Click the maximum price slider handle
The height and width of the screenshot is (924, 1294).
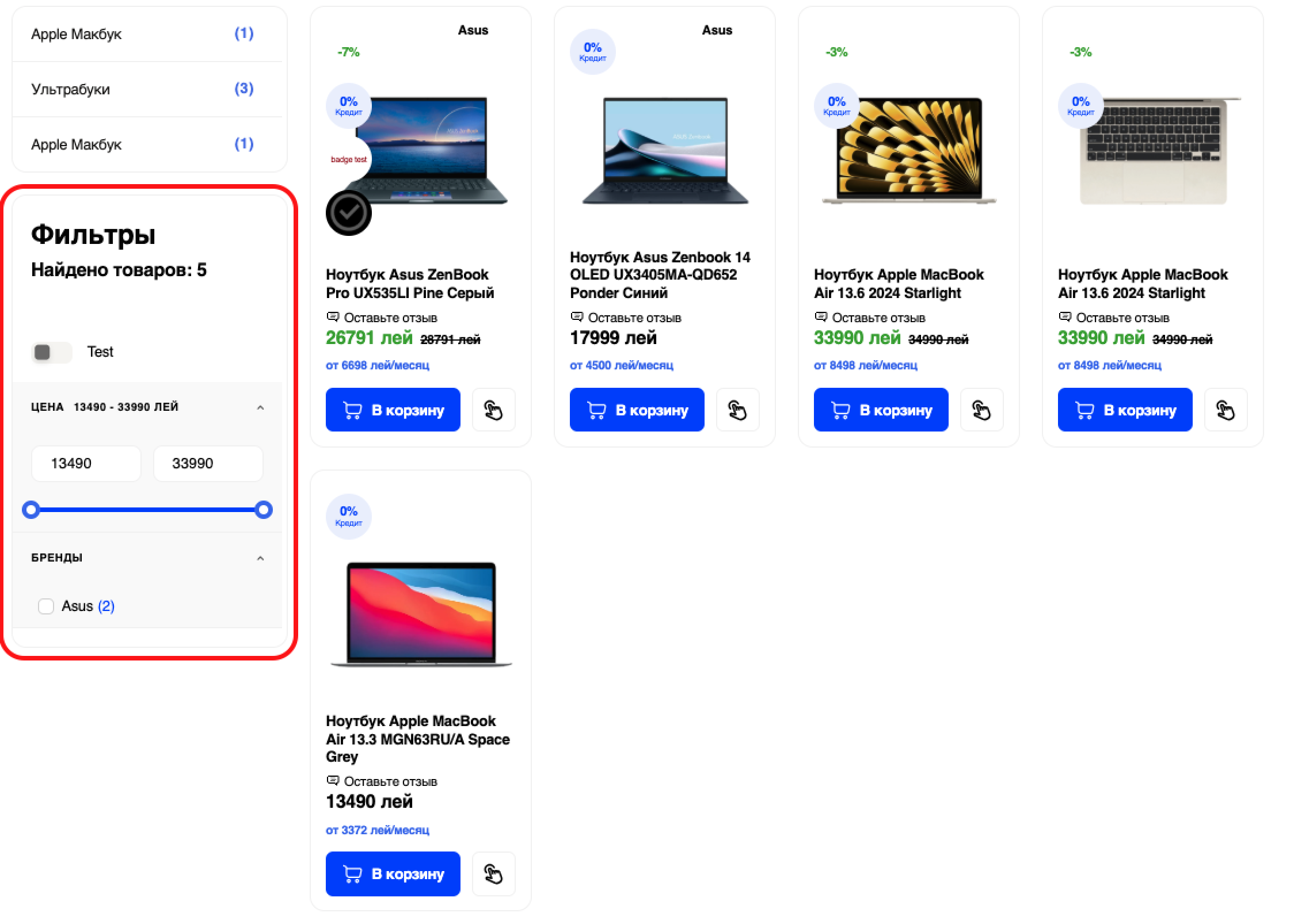[264, 510]
